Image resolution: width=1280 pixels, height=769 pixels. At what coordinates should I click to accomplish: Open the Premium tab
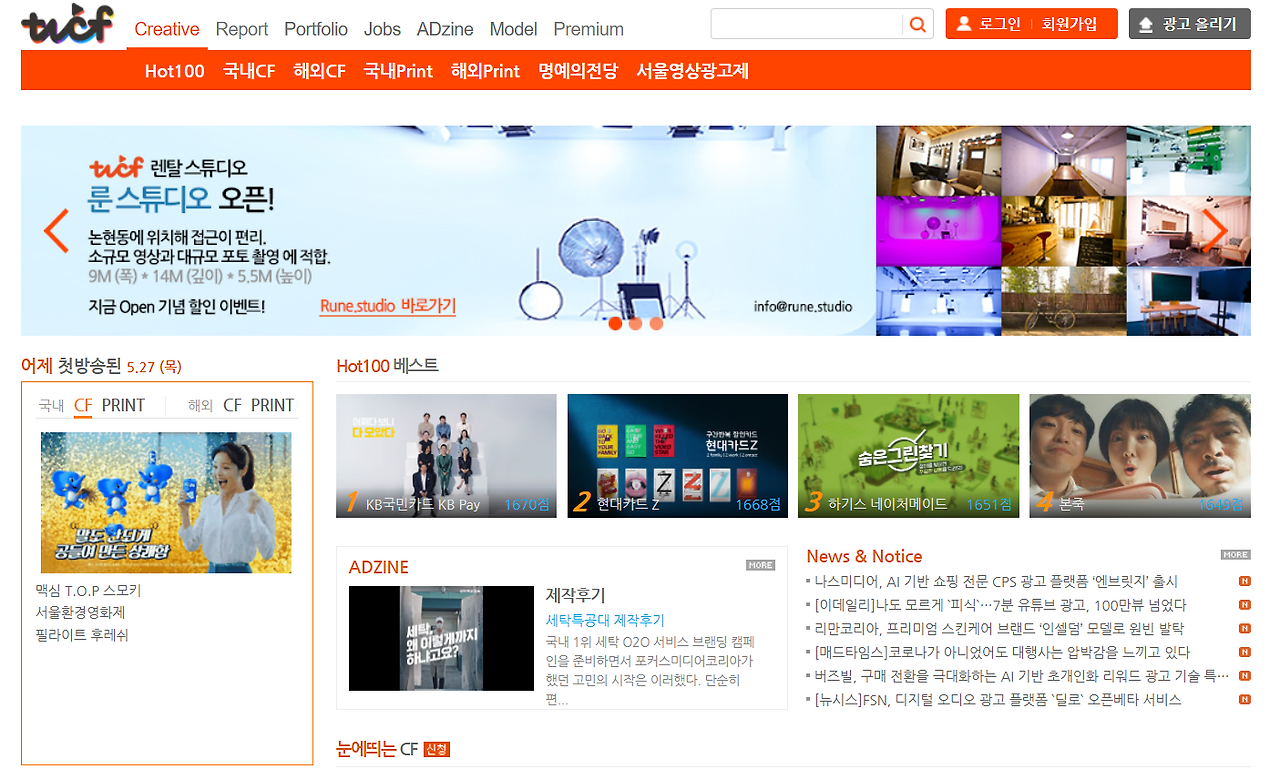tap(589, 29)
